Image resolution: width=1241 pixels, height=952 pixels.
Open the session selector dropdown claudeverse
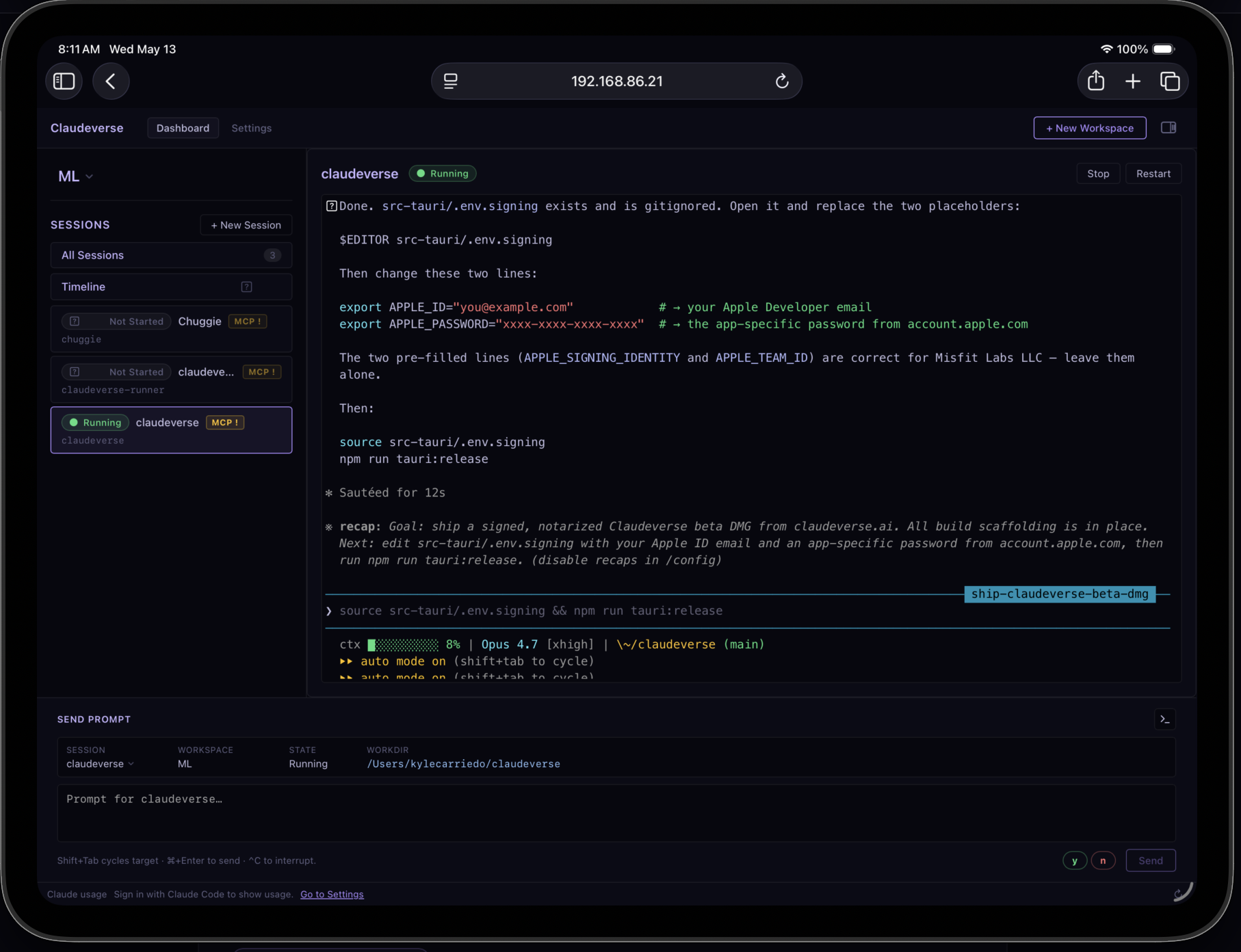pos(100,764)
